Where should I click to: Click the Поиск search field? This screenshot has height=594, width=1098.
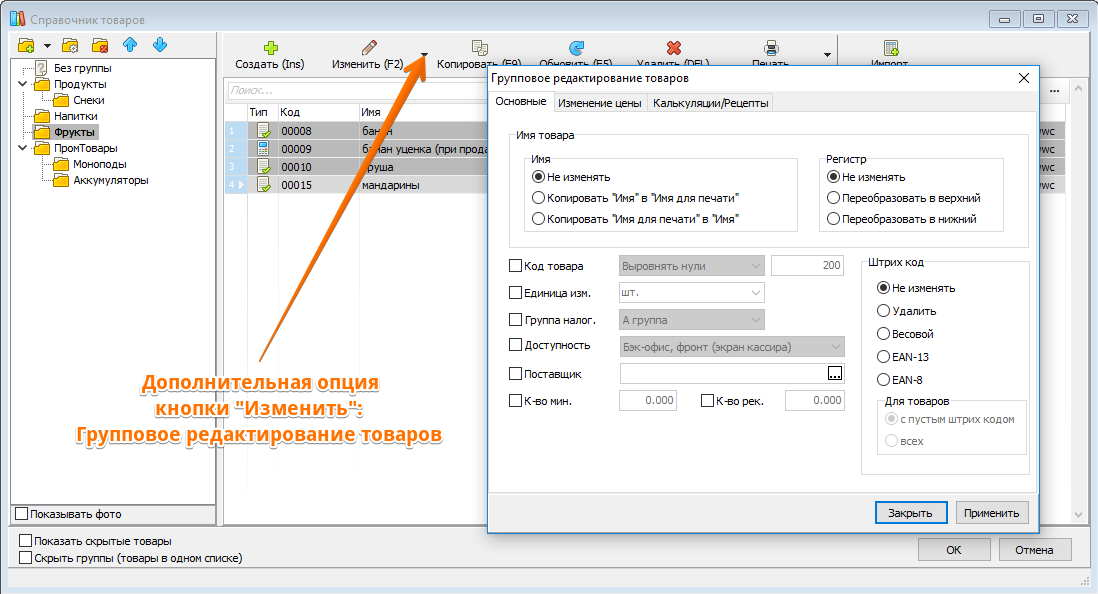(357, 90)
